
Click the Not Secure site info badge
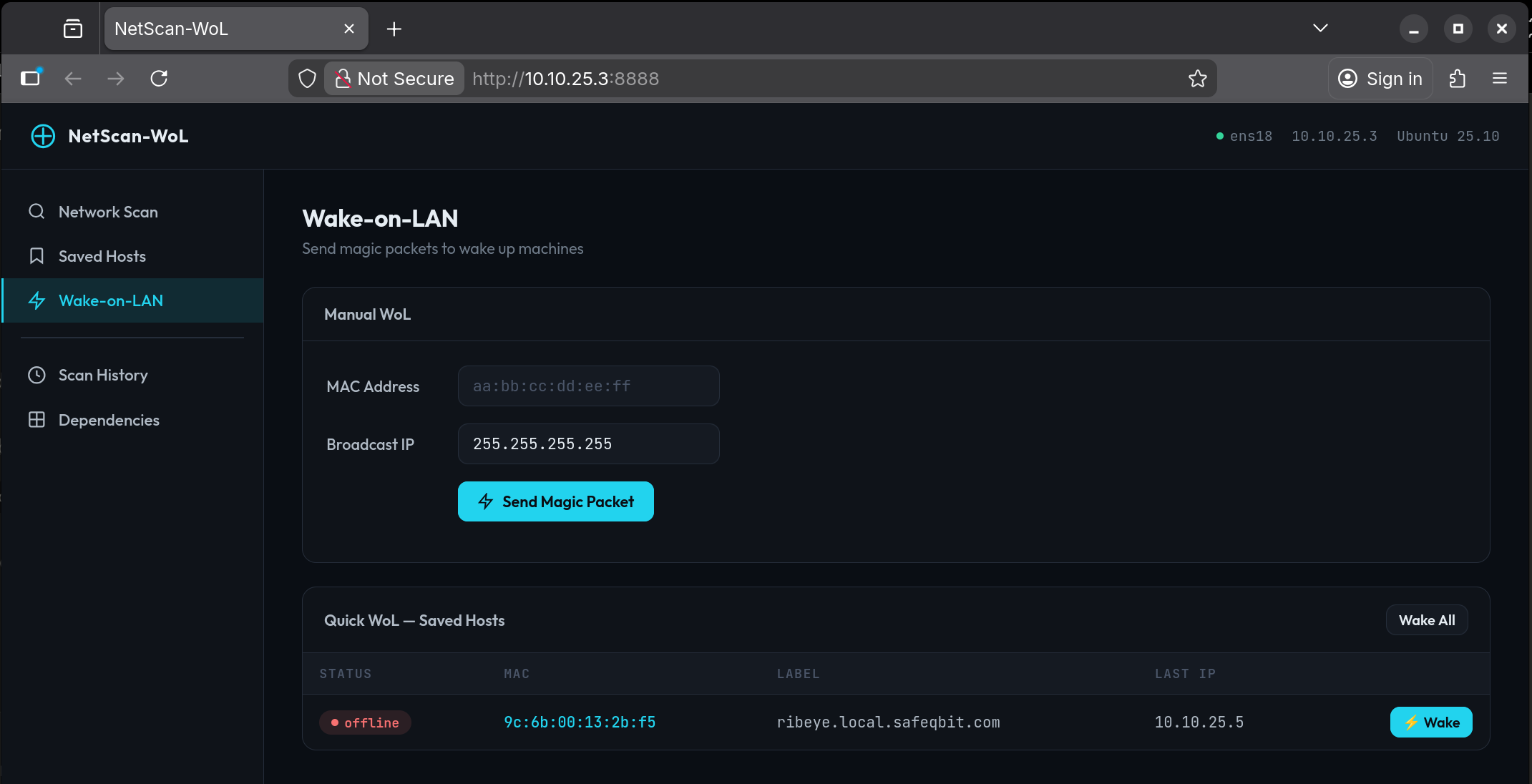click(394, 79)
